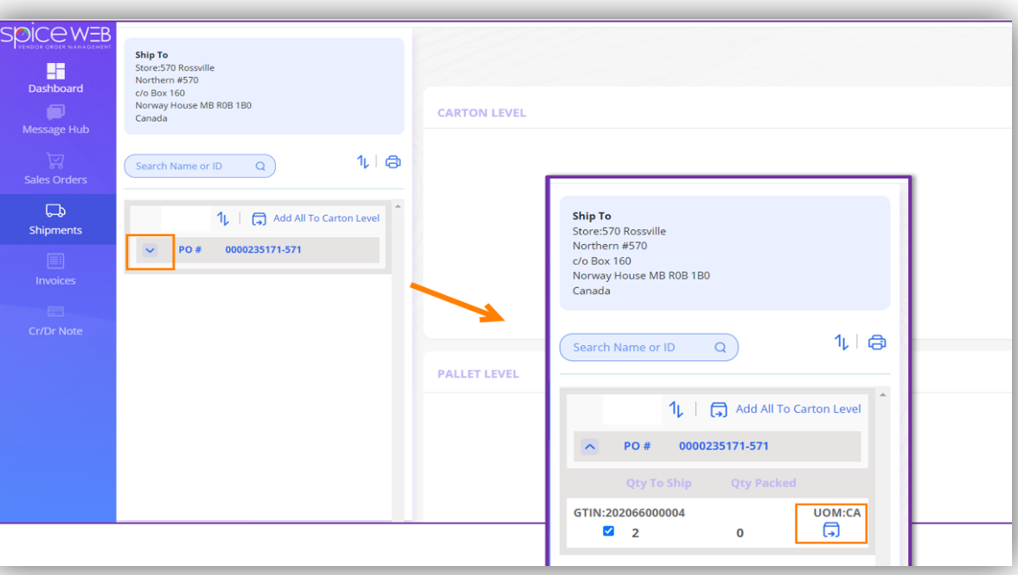Click carton icon beside left Add All To Carton Level
This screenshot has width=1018, height=575.
pyautogui.click(x=259, y=219)
